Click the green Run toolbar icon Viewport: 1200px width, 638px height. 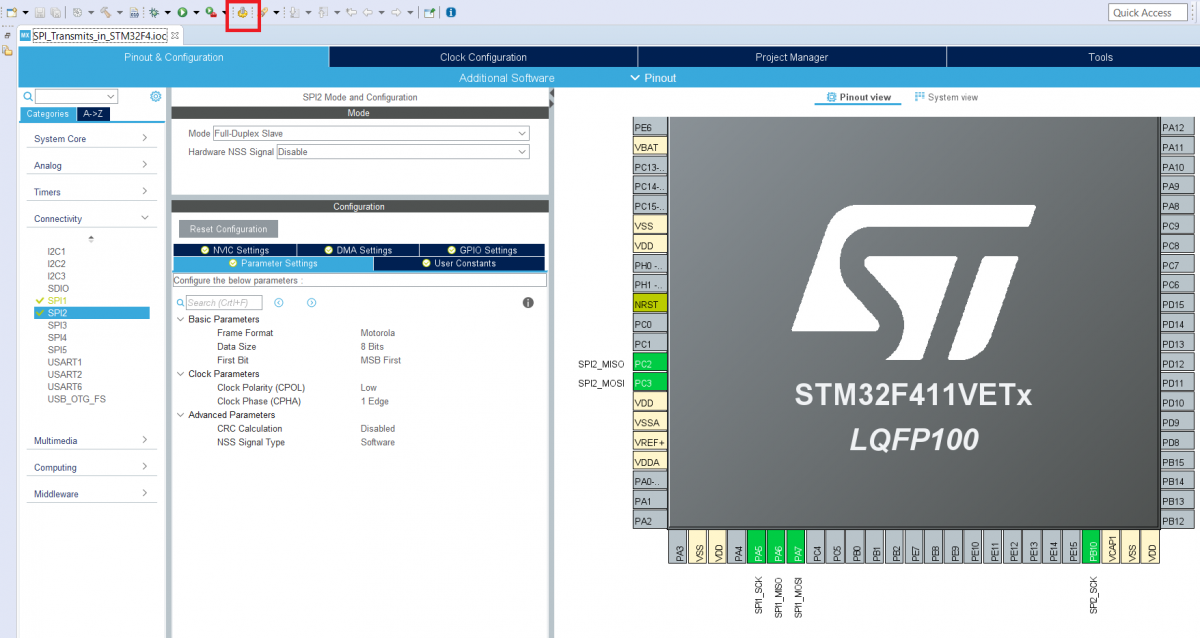[x=183, y=12]
